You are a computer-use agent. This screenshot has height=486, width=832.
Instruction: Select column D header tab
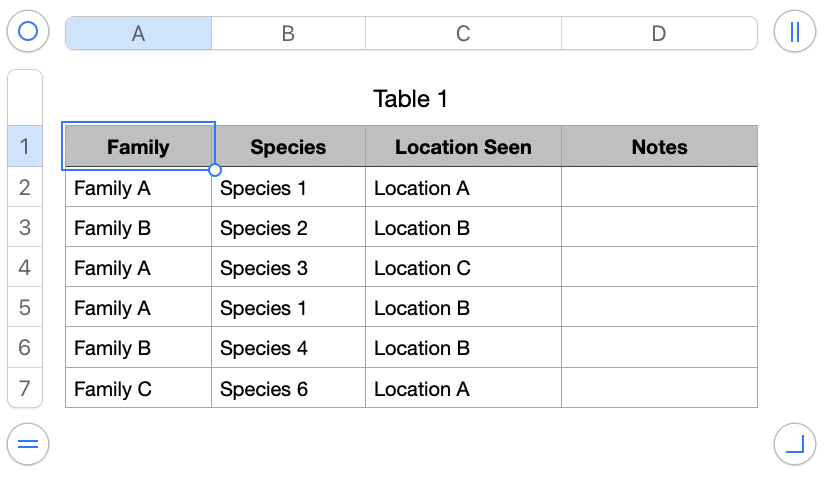(659, 33)
